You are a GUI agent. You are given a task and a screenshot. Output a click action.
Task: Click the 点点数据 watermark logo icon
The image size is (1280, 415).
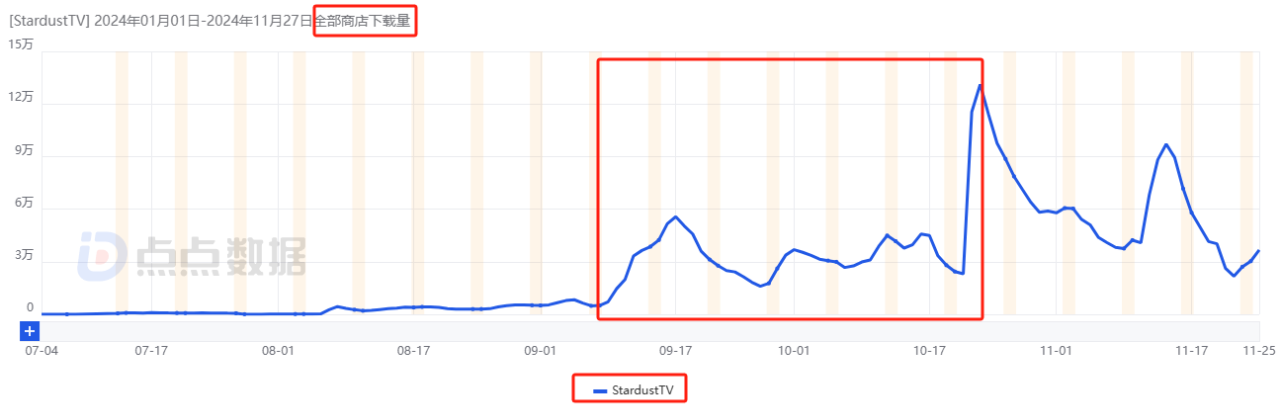pos(104,256)
